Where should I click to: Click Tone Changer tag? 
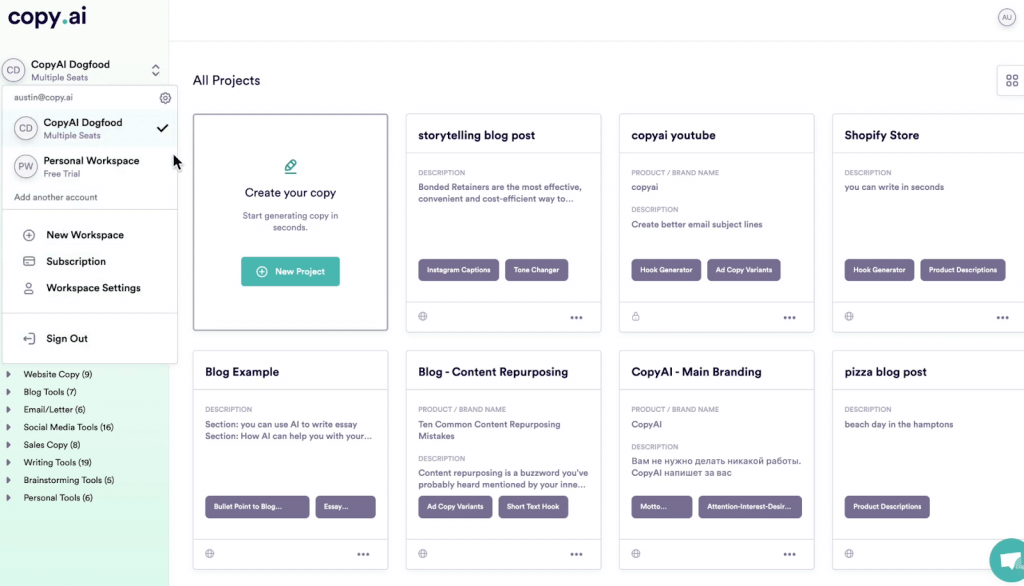(536, 270)
